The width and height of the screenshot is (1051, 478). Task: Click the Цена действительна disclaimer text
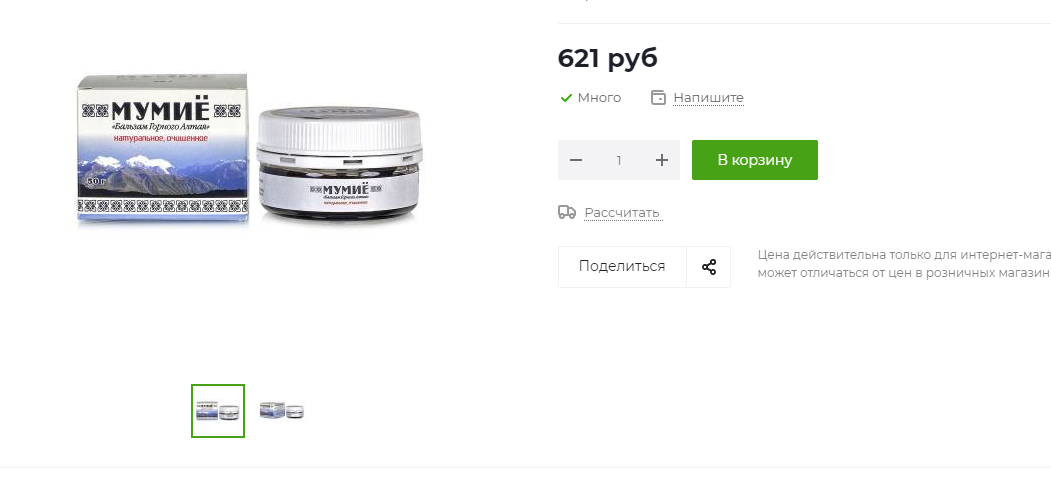pos(904,264)
